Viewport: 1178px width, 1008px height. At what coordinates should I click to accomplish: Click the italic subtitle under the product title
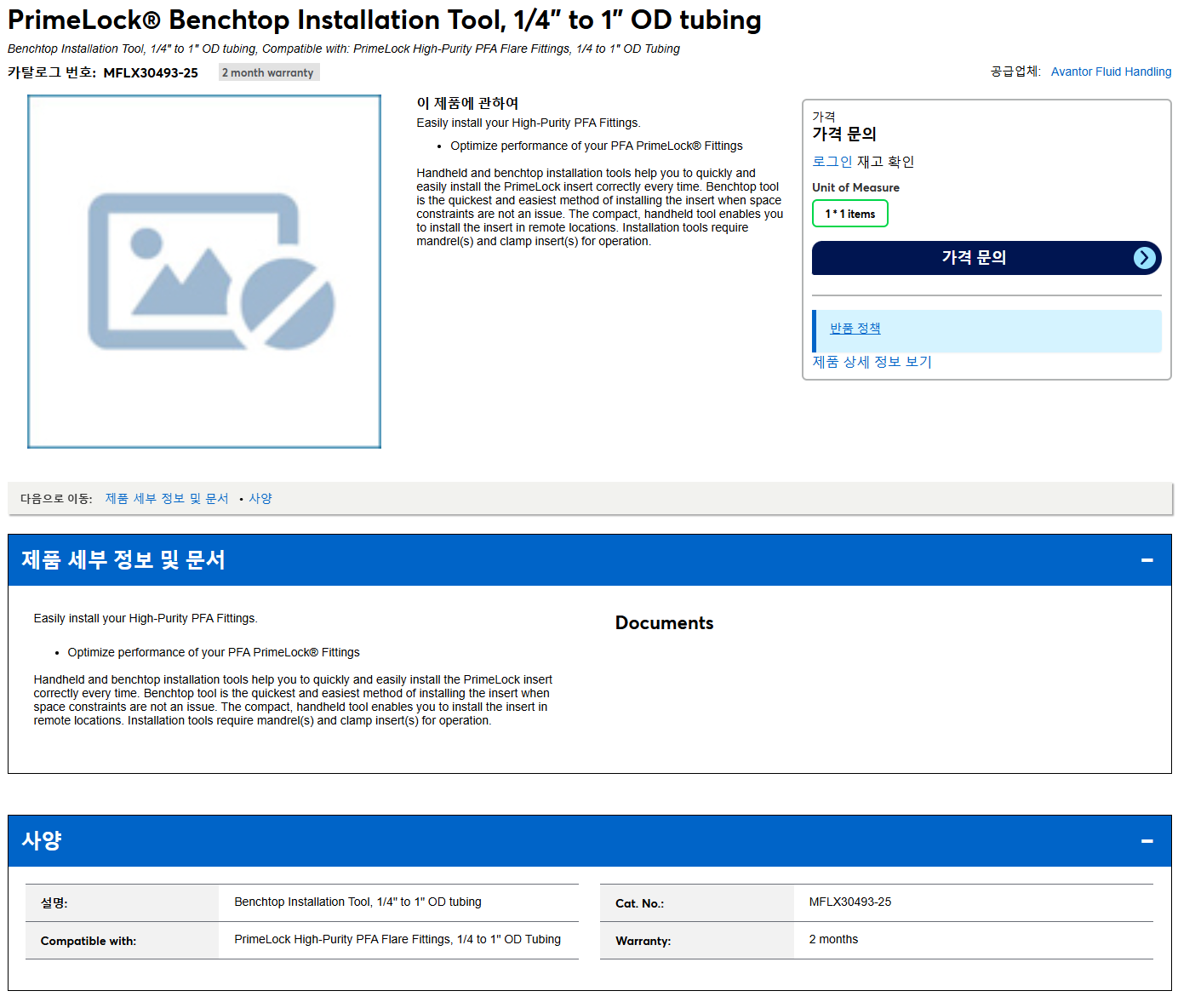point(344,49)
